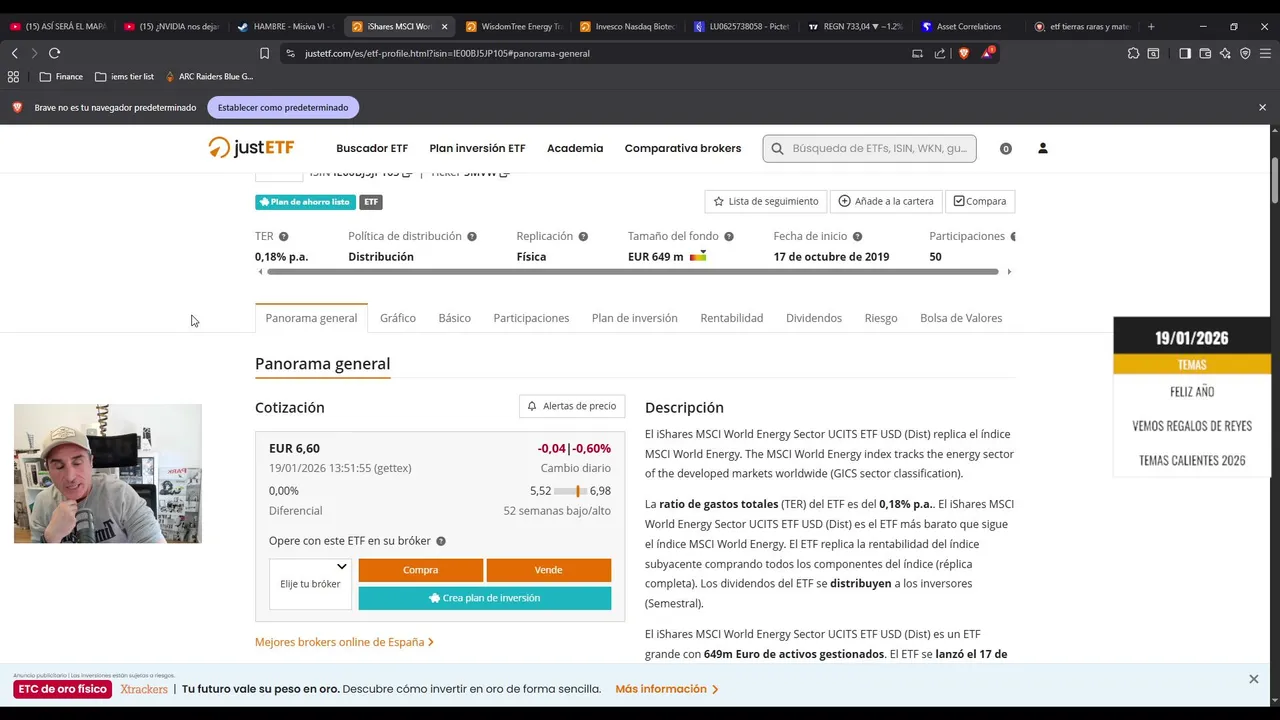Open the Elije tu bróker dropdown
1280x720 pixels.
click(x=310, y=584)
